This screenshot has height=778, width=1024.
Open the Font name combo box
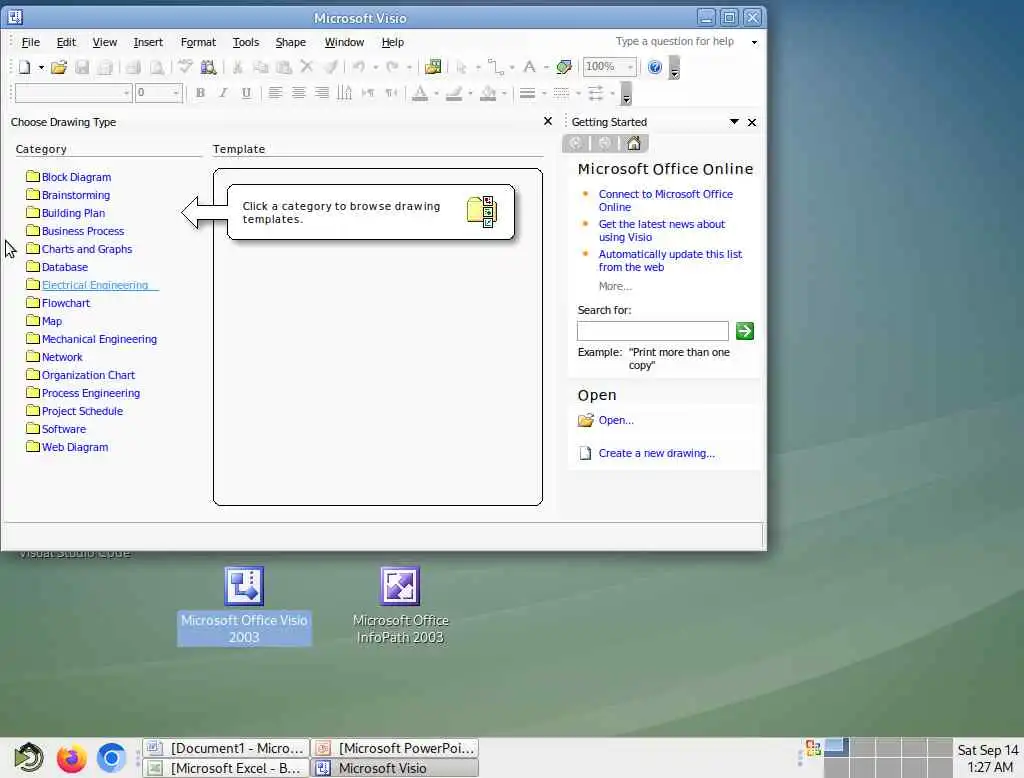click(x=74, y=93)
